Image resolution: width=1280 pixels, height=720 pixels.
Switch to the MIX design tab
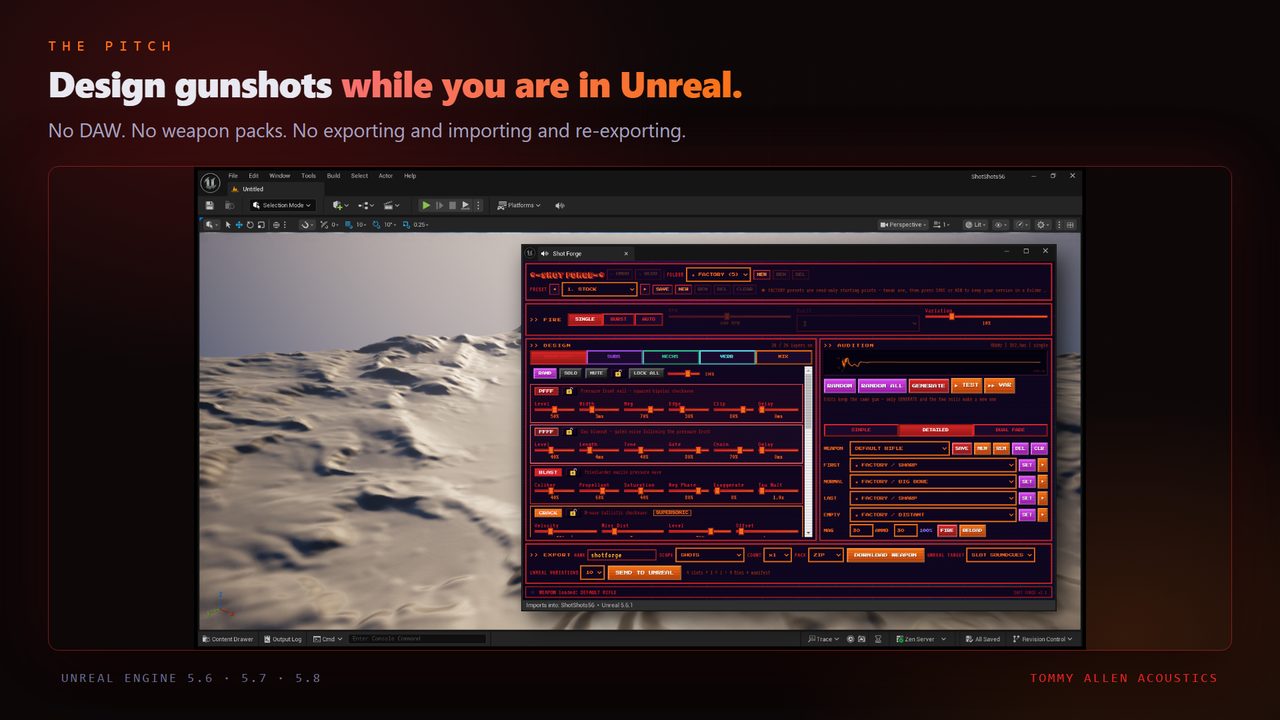pyautogui.click(x=783, y=357)
